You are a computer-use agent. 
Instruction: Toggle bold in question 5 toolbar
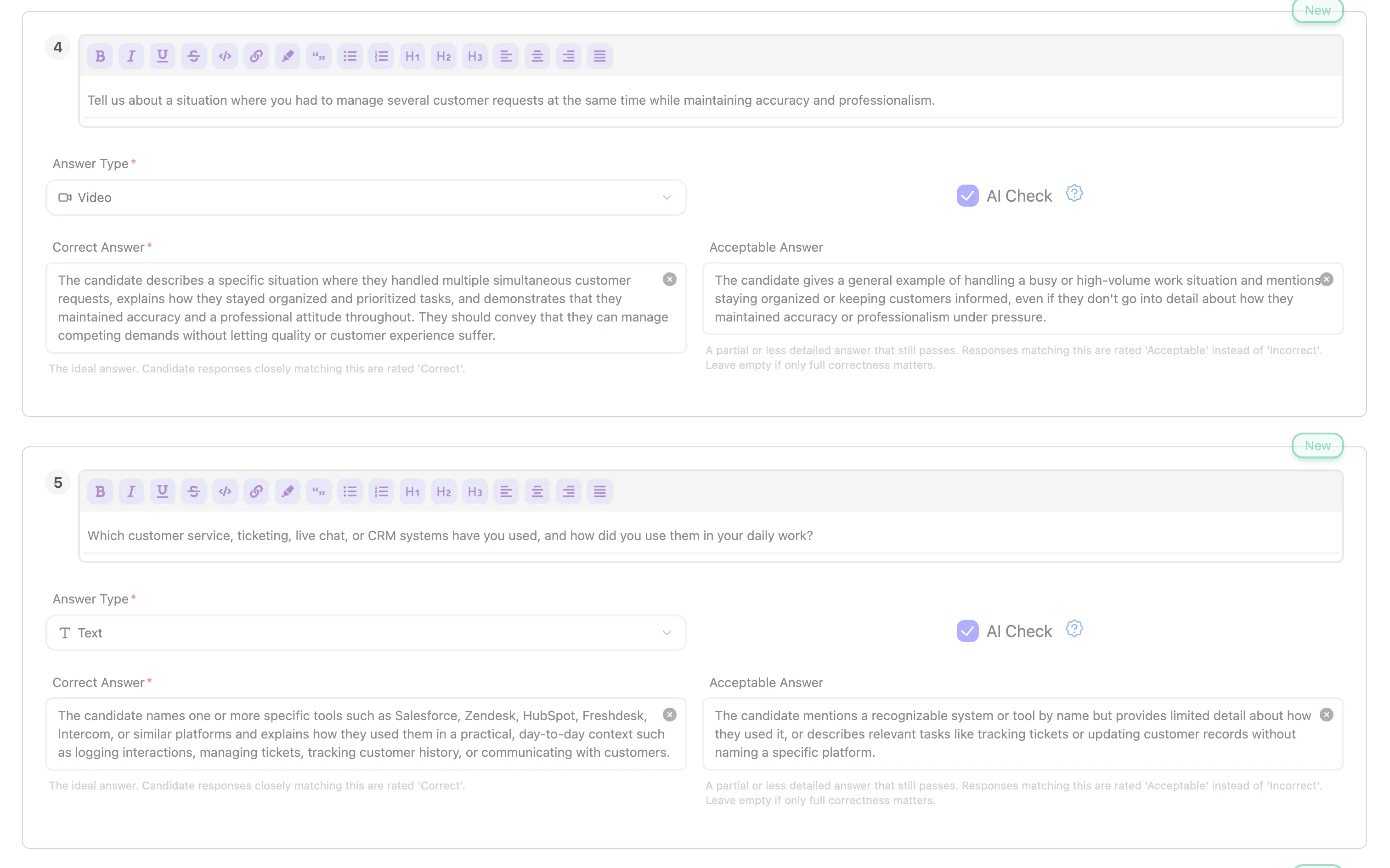100,491
